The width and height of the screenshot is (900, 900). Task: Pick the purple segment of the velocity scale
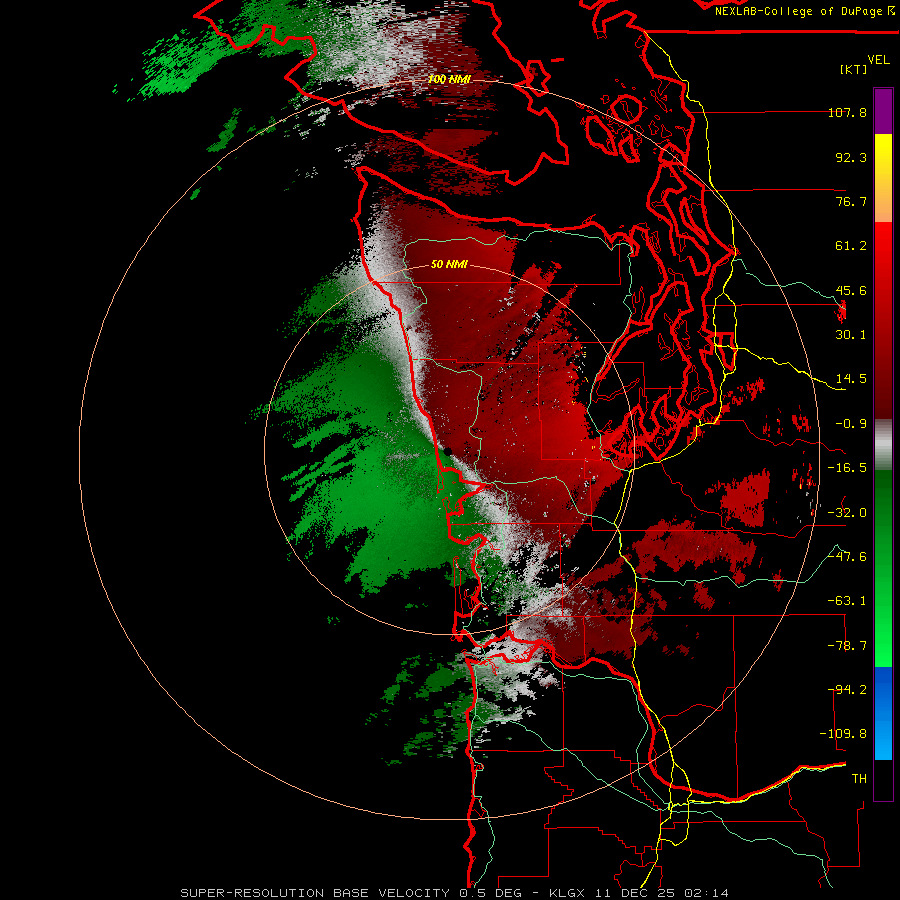click(x=883, y=111)
